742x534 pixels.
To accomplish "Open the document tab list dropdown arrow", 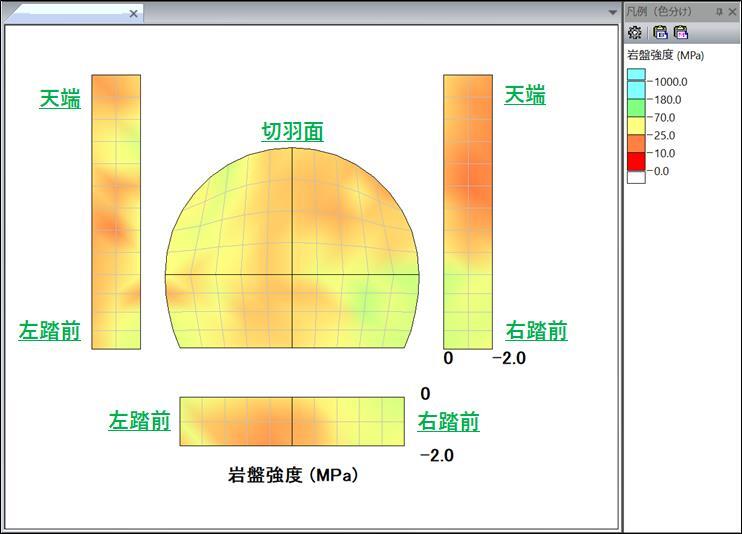I will [x=613, y=13].
